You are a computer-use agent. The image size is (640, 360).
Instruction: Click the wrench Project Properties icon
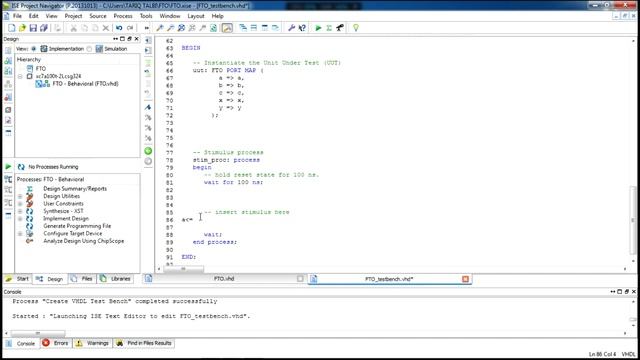point(291,28)
